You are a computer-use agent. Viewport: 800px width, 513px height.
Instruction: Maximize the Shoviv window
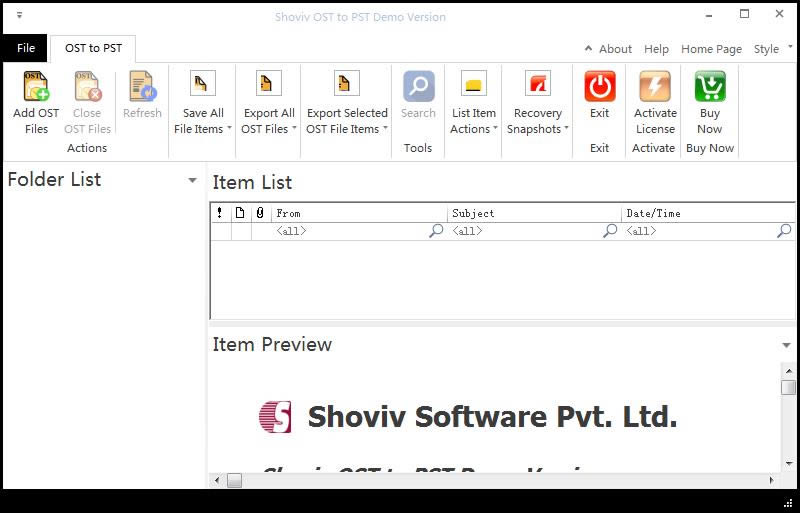[x=744, y=14]
